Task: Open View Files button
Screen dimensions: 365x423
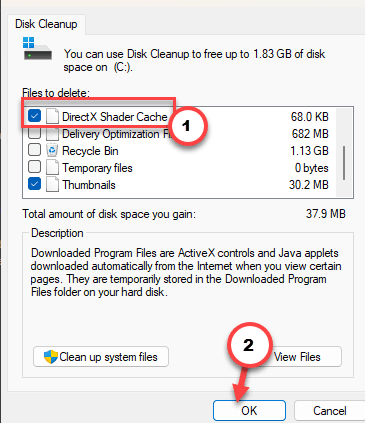Action: click(x=297, y=357)
